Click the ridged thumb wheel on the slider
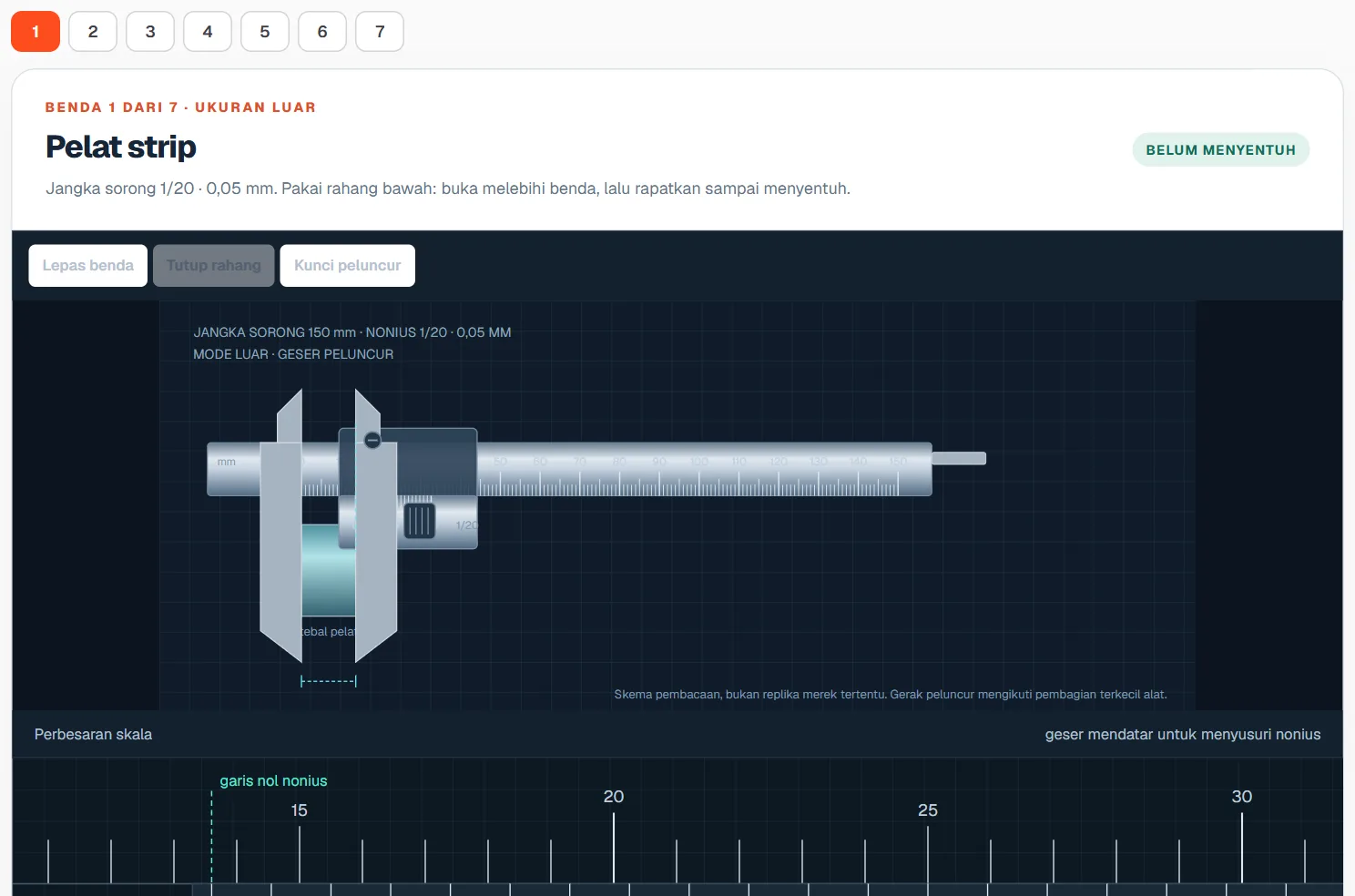This screenshot has height=896, width=1355. [419, 521]
